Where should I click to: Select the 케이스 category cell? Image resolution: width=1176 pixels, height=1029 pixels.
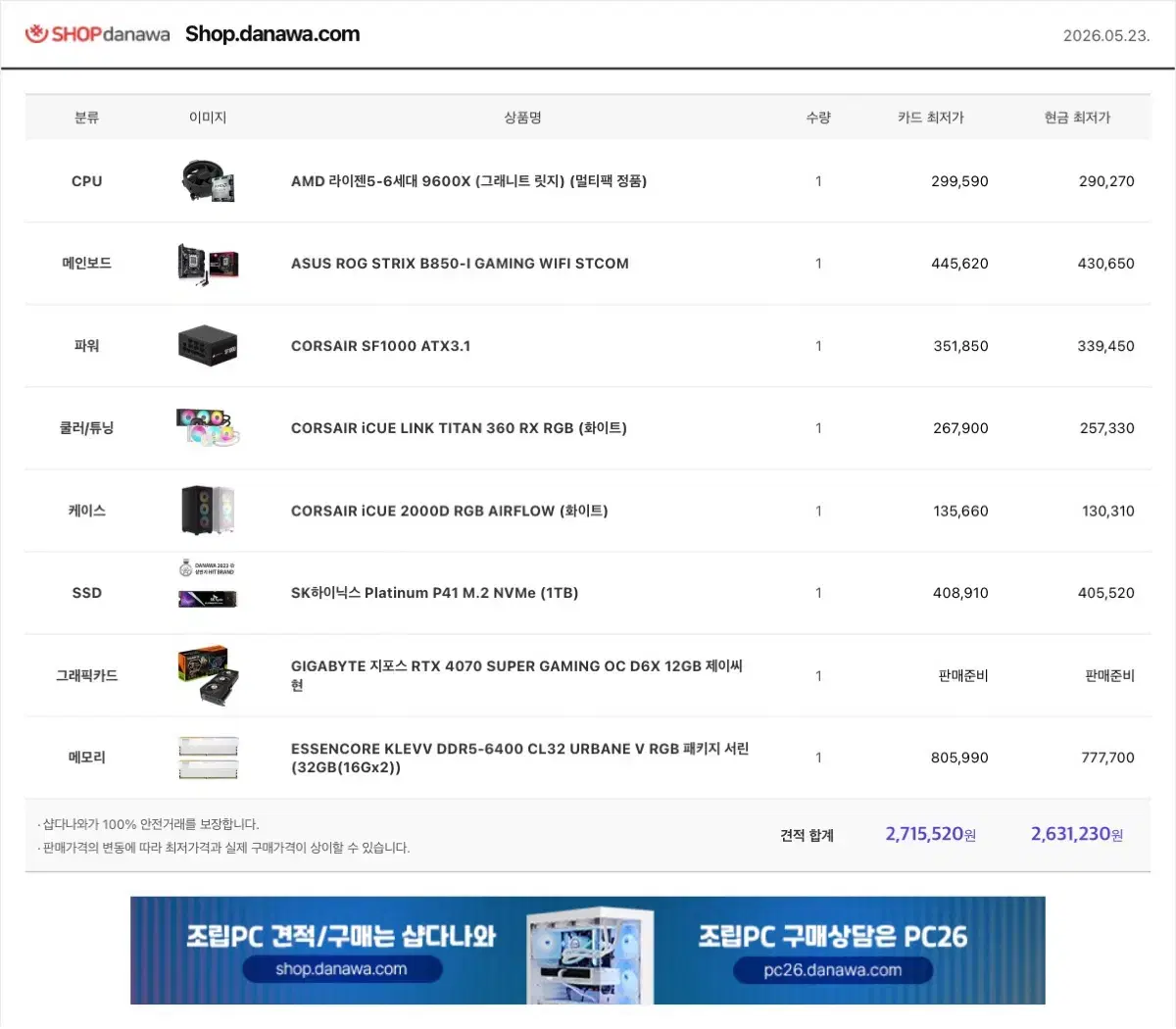tap(86, 511)
